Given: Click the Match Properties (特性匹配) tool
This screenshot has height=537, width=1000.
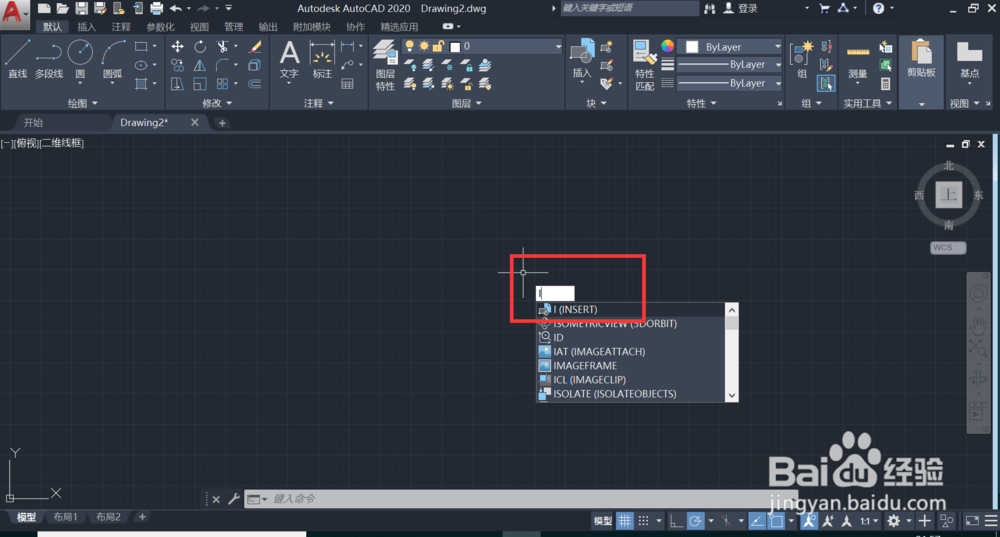Looking at the screenshot, I should [x=644, y=65].
